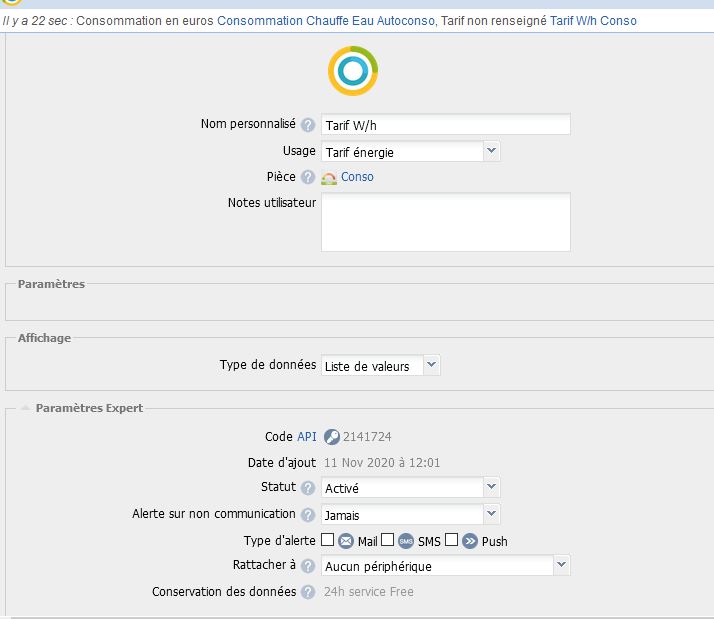Expand the Statut dropdown set to Activé
The image size is (714, 619).
point(411,488)
